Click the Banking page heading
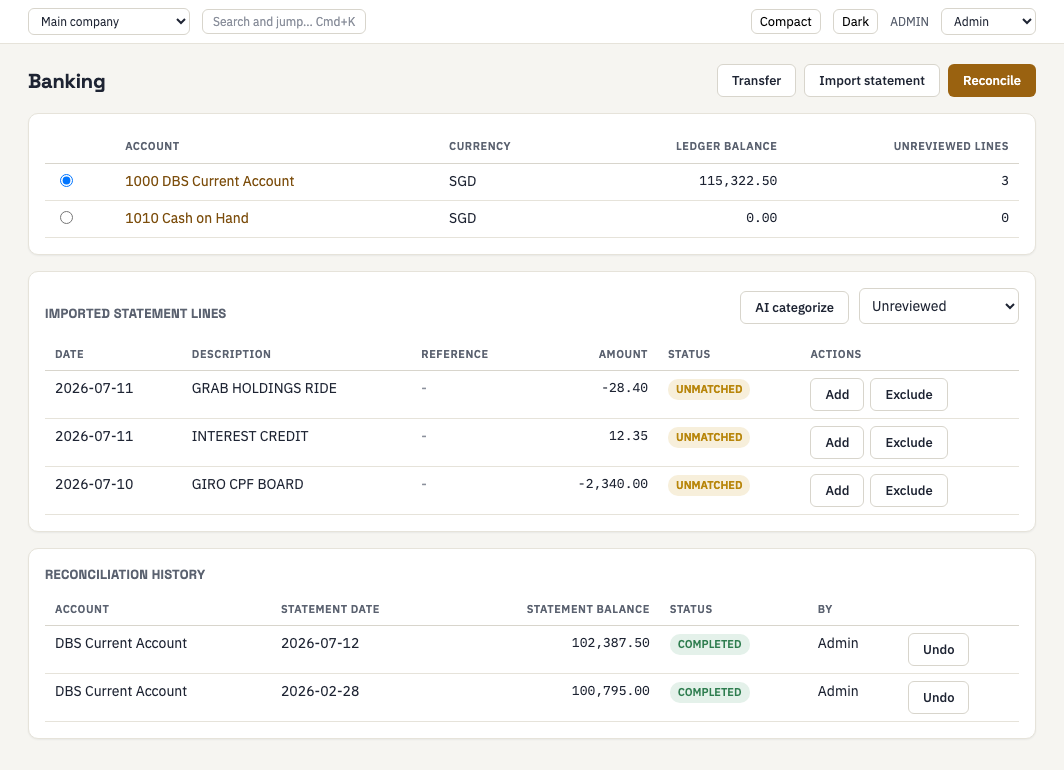Screen dimensions: 1064x770 (66, 81)
